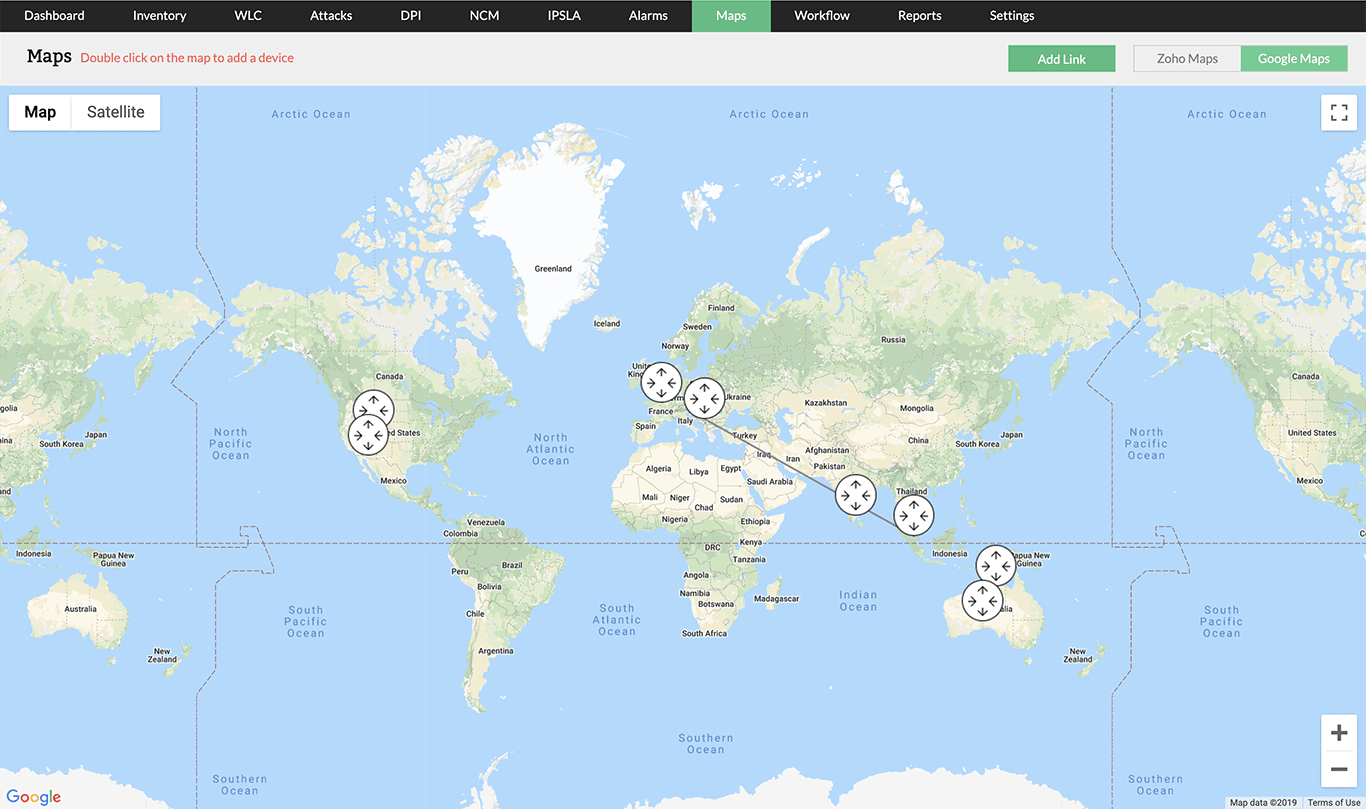Open the Terms of Use link
The width and height of the screenshot is (1366, 809).
click(x=1334, y=802)
